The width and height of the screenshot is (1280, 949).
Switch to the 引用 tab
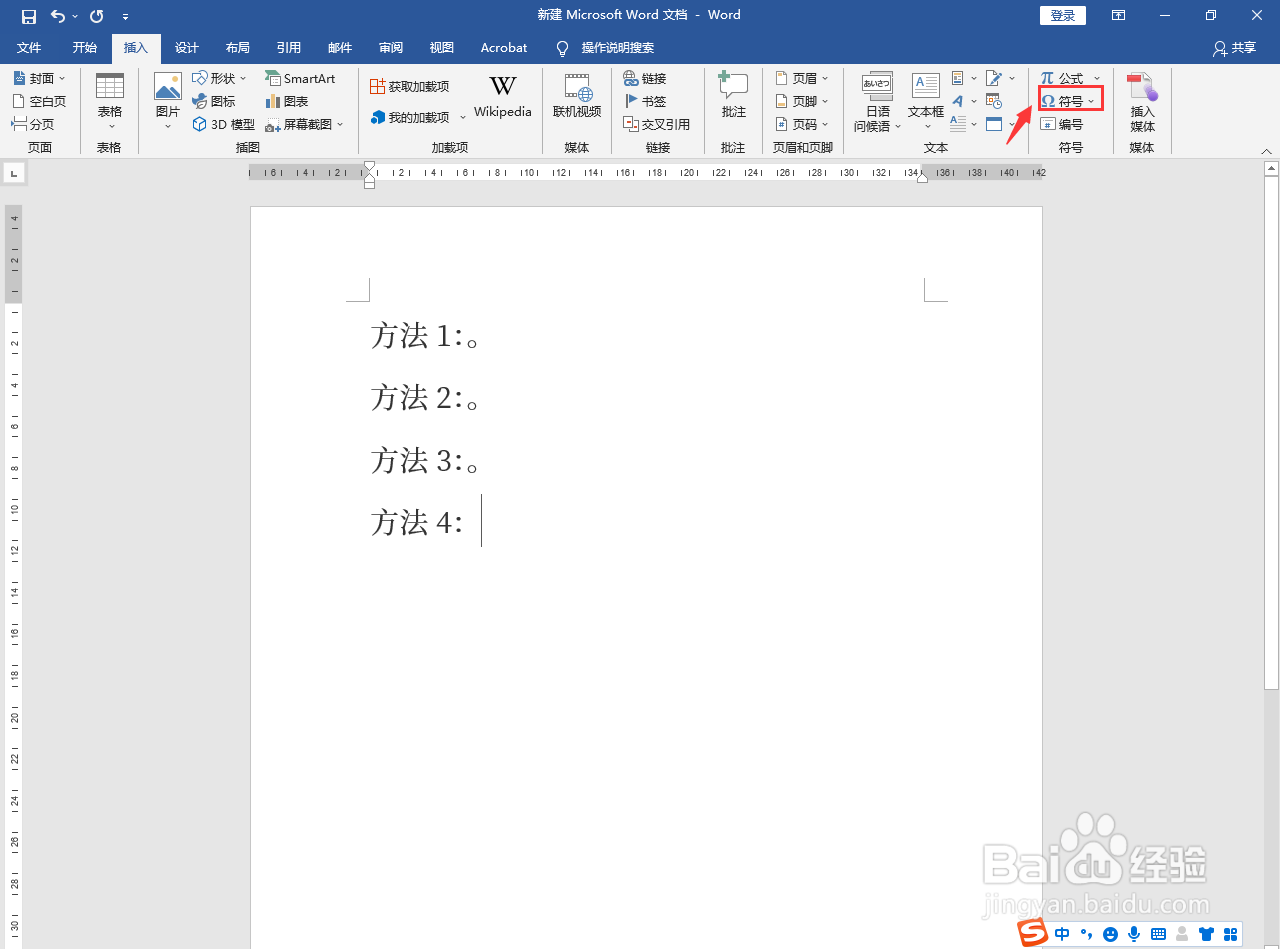(x=289, y=47)
